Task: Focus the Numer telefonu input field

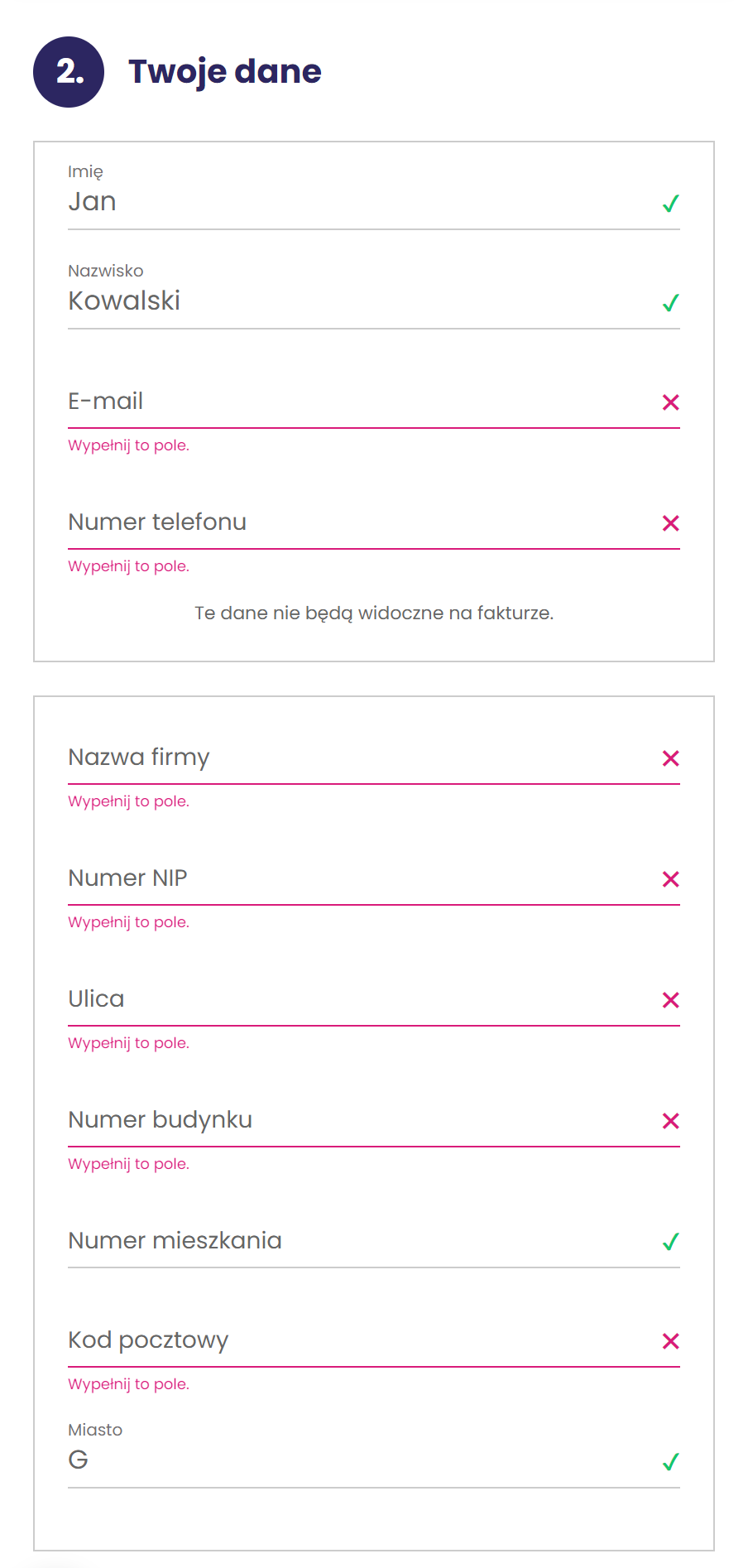Action: point(374,523)
